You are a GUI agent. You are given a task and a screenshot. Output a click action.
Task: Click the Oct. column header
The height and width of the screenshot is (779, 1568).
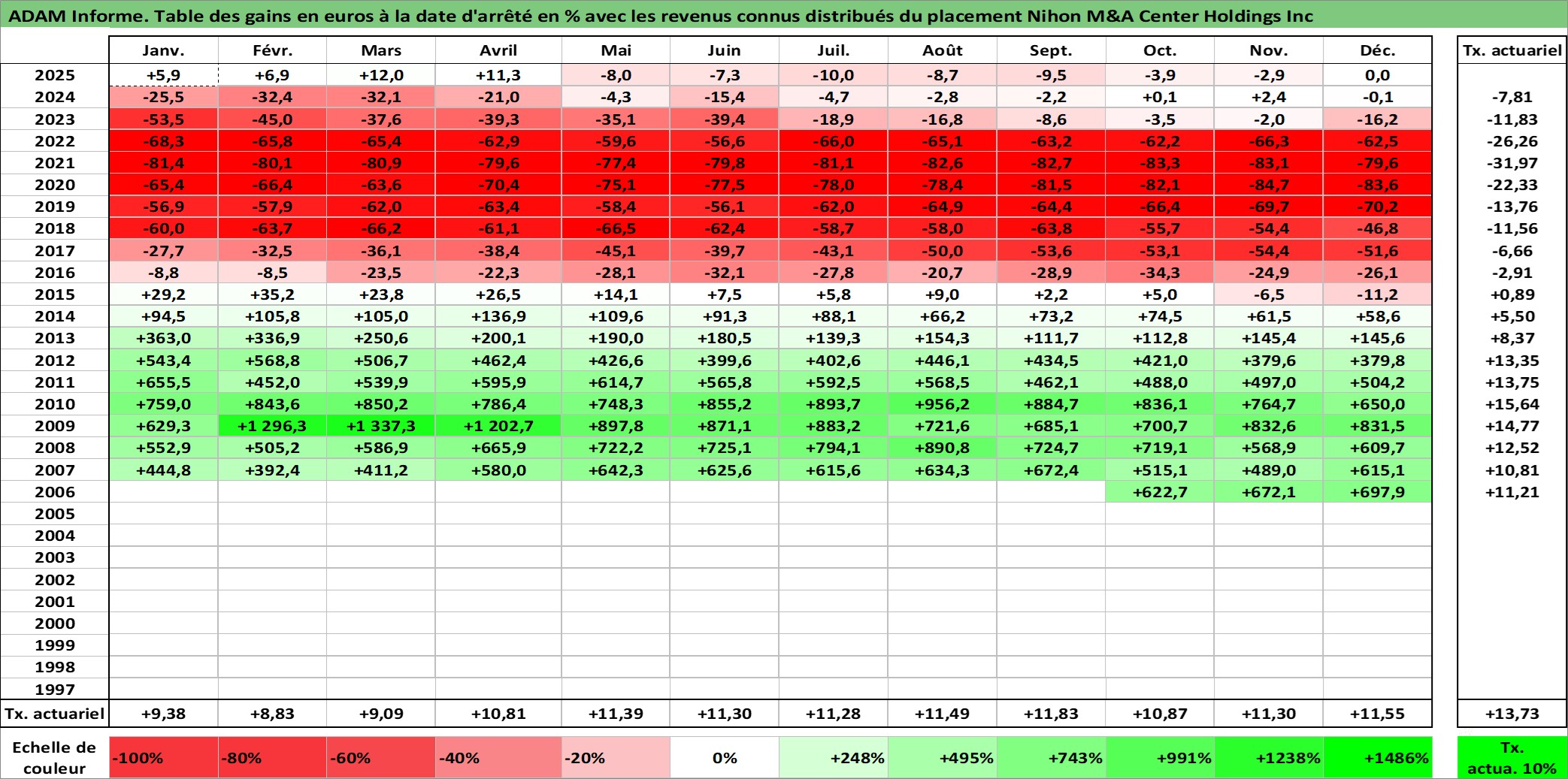pos(1160,50)
